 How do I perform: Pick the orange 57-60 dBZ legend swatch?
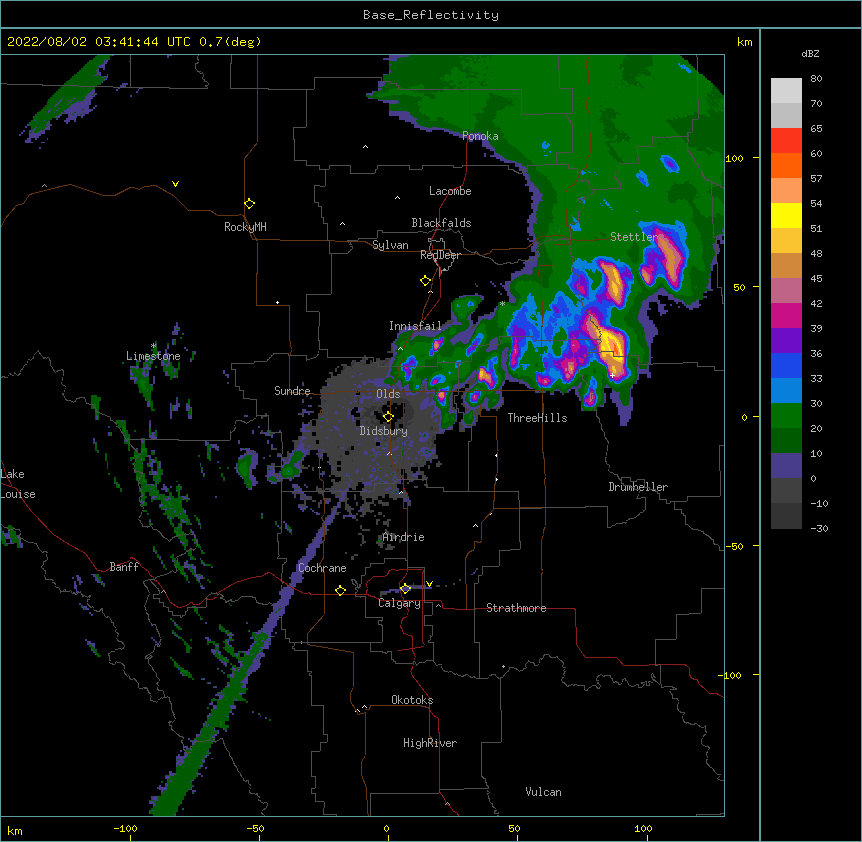pos(786,165)
